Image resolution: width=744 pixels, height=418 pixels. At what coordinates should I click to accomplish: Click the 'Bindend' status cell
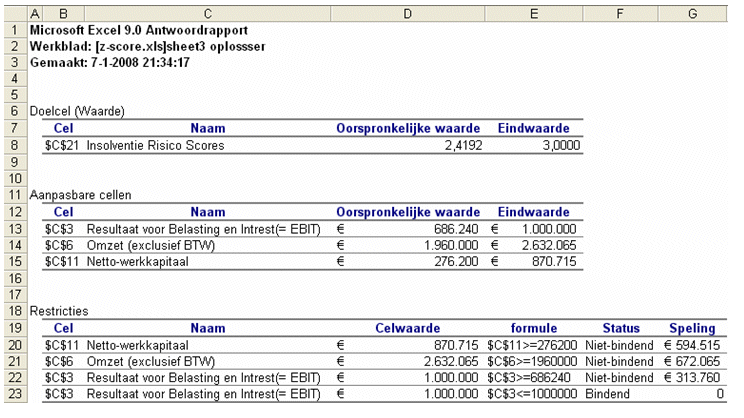point(607,394)
